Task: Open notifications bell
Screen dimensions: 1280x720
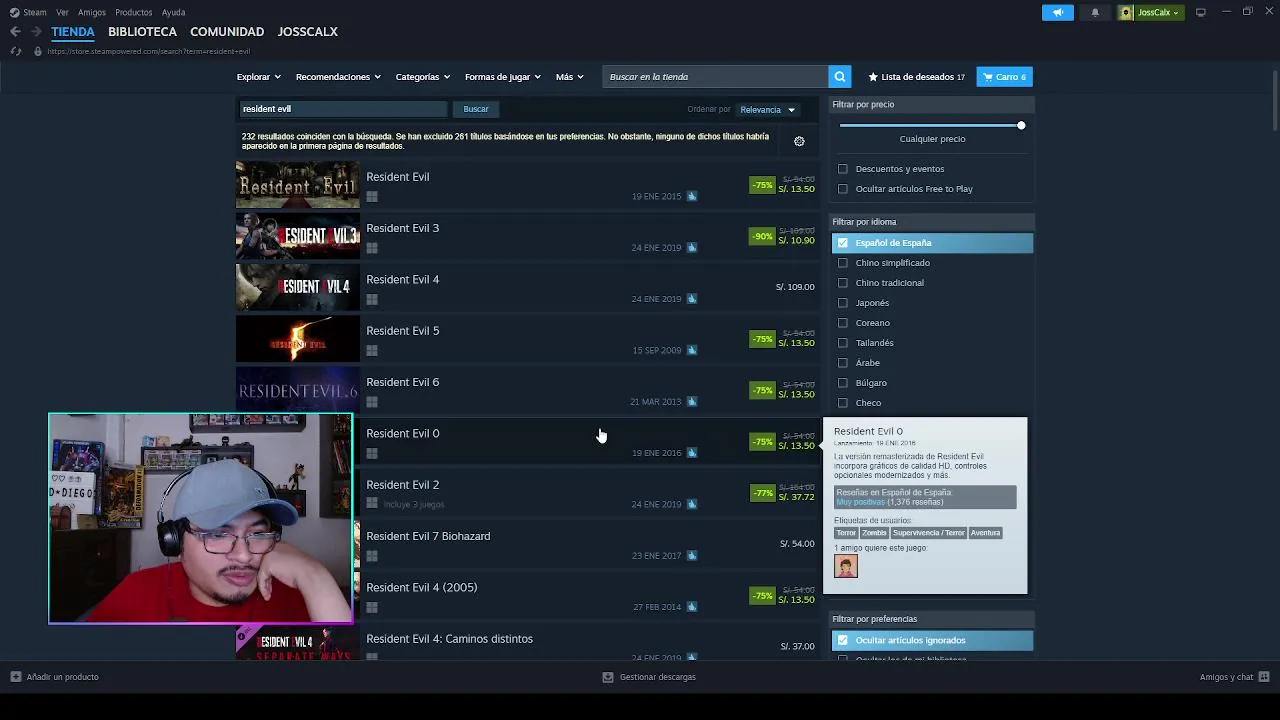Action: click(x=1095, y=12)
